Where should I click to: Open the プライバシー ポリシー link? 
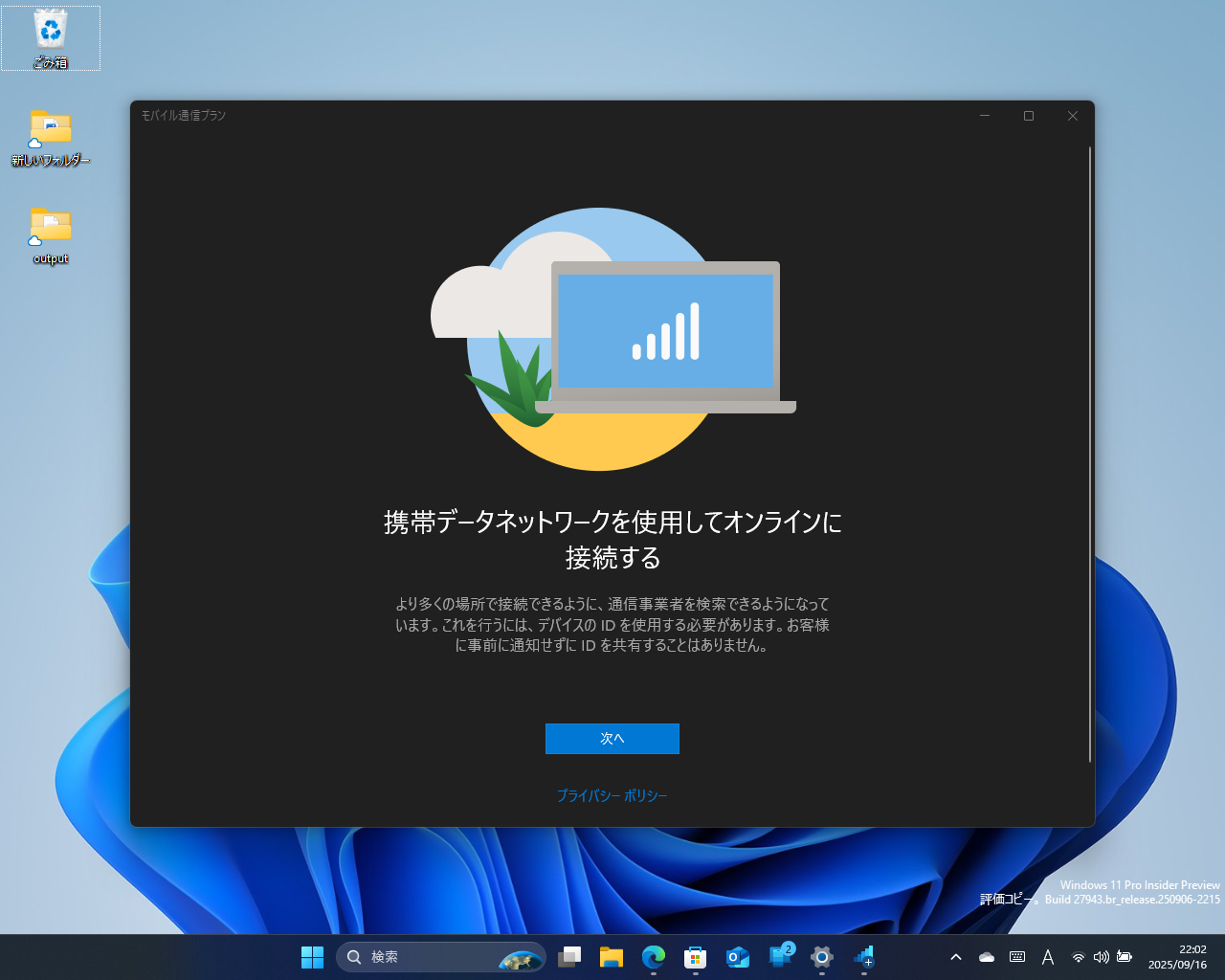coord(612,795)
